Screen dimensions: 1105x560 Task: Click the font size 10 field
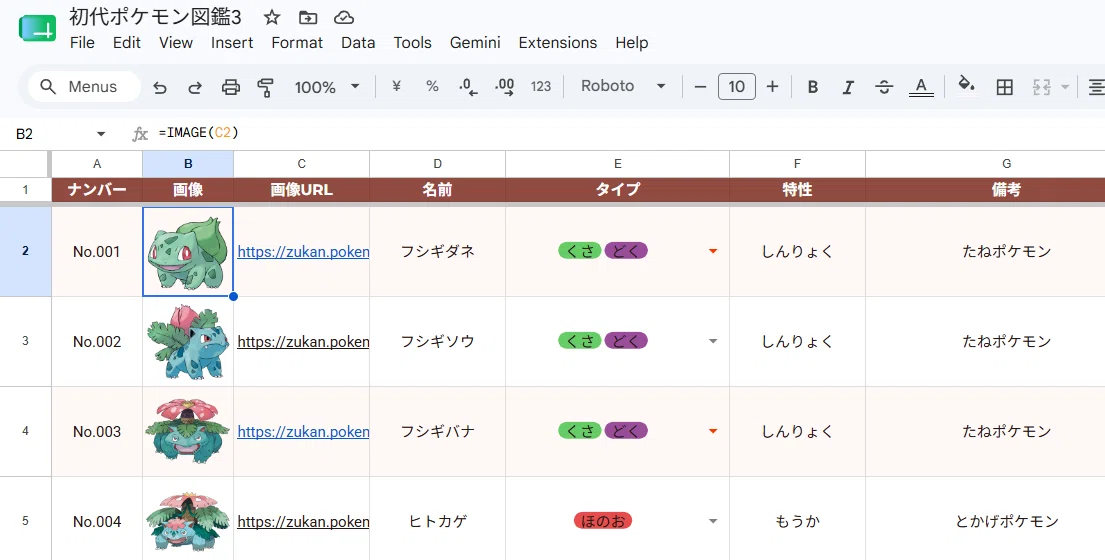click(736, 86)
